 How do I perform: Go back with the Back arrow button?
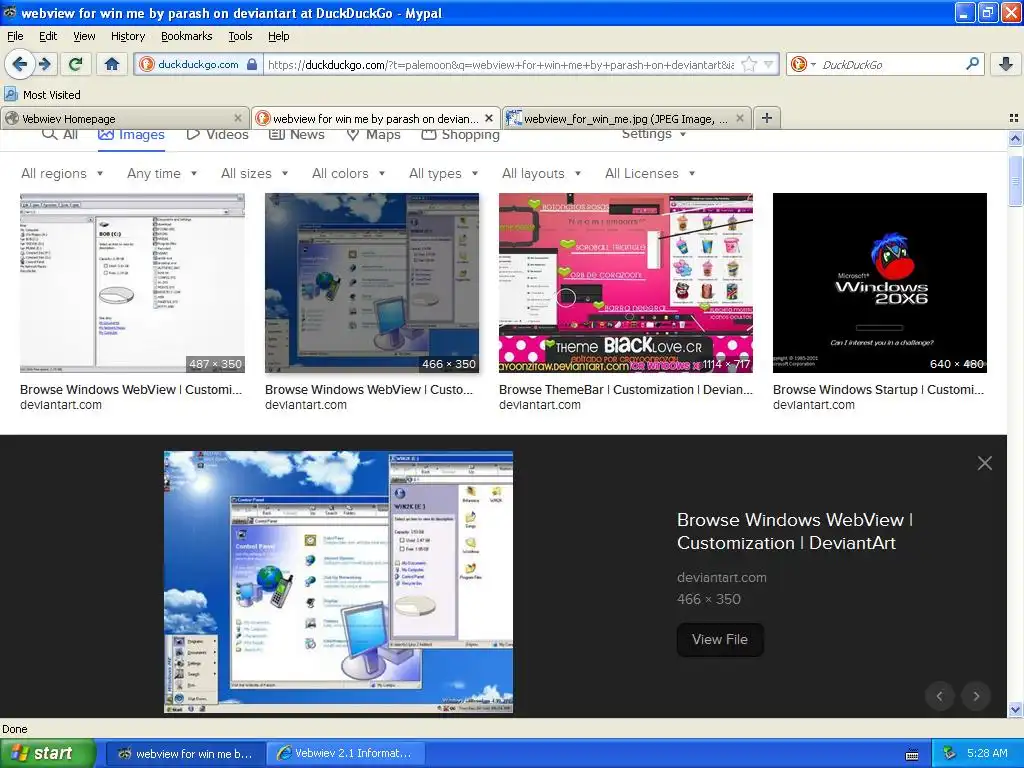20,64
